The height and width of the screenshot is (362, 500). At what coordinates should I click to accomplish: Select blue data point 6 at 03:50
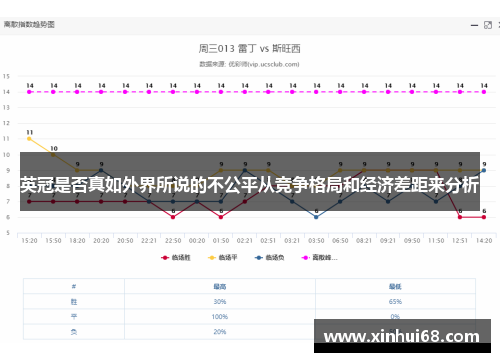point(316,217)
